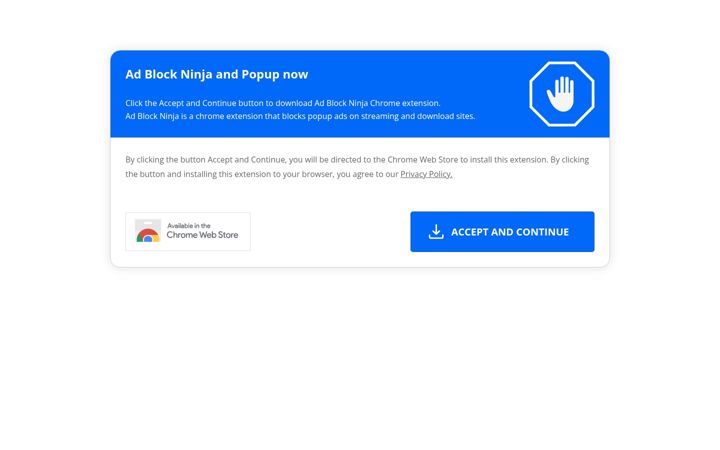The image size is (720, 450).
Task: Click the ACCEPT AND CONTINUE button
Action: pyautogui.click(x=502, y=232)
